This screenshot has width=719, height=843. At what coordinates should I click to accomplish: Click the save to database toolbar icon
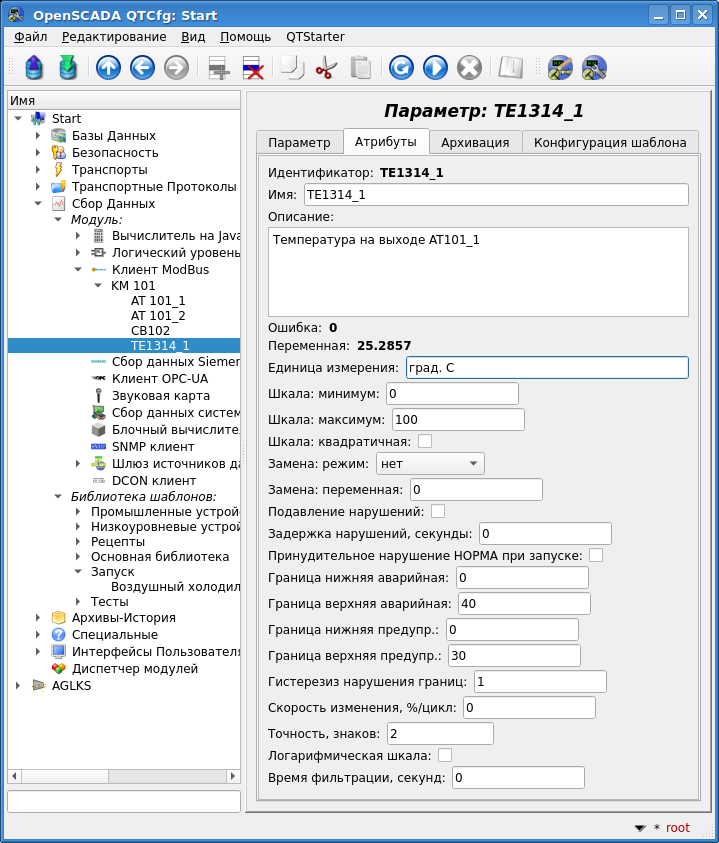pyautogui.click(x=67, y=68)
